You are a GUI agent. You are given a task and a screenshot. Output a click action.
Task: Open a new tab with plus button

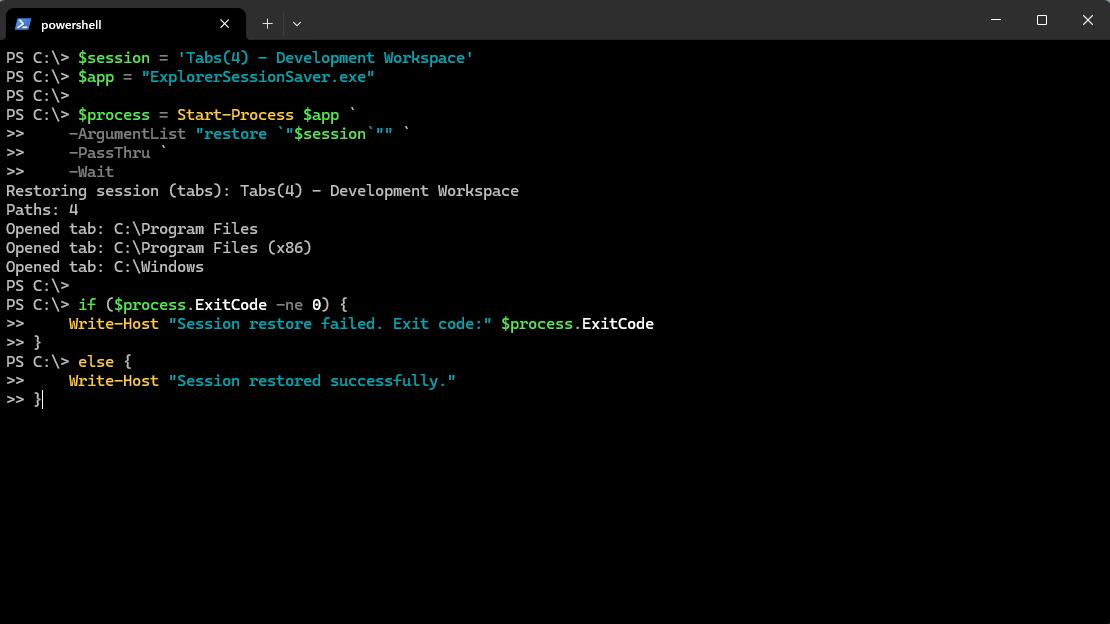(x=268, y=24)
